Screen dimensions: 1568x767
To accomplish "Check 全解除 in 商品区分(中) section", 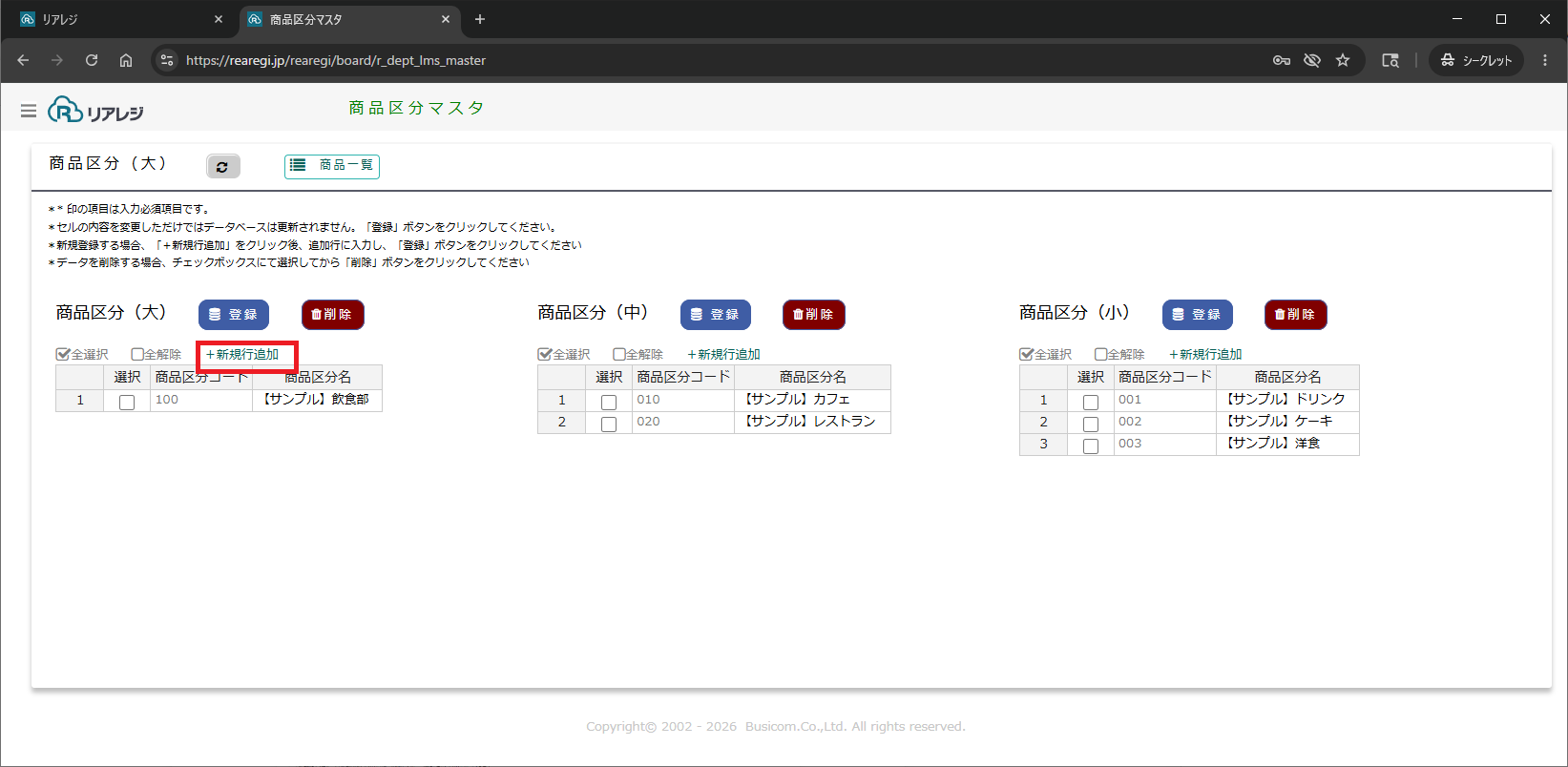I will click(x=638, y=354).
